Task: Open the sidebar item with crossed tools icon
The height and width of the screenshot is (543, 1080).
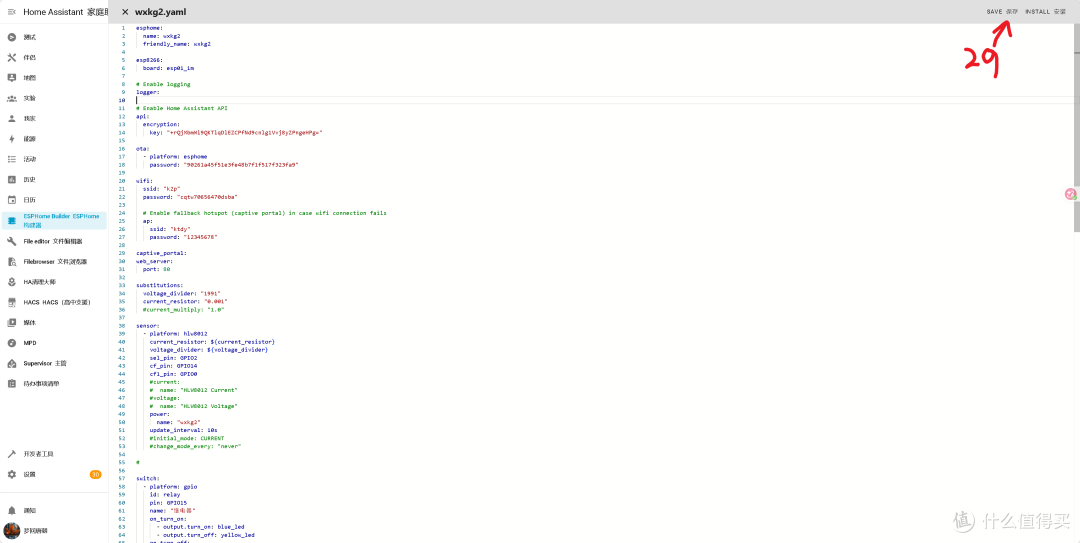Action: (x=12, y=57)
